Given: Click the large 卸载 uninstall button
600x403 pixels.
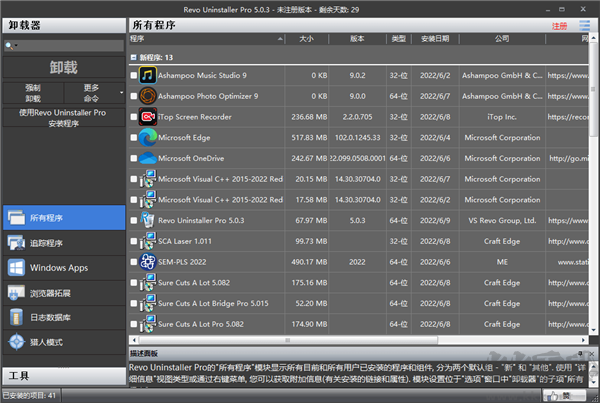Looking at the screenshot, I should point(63,67).
